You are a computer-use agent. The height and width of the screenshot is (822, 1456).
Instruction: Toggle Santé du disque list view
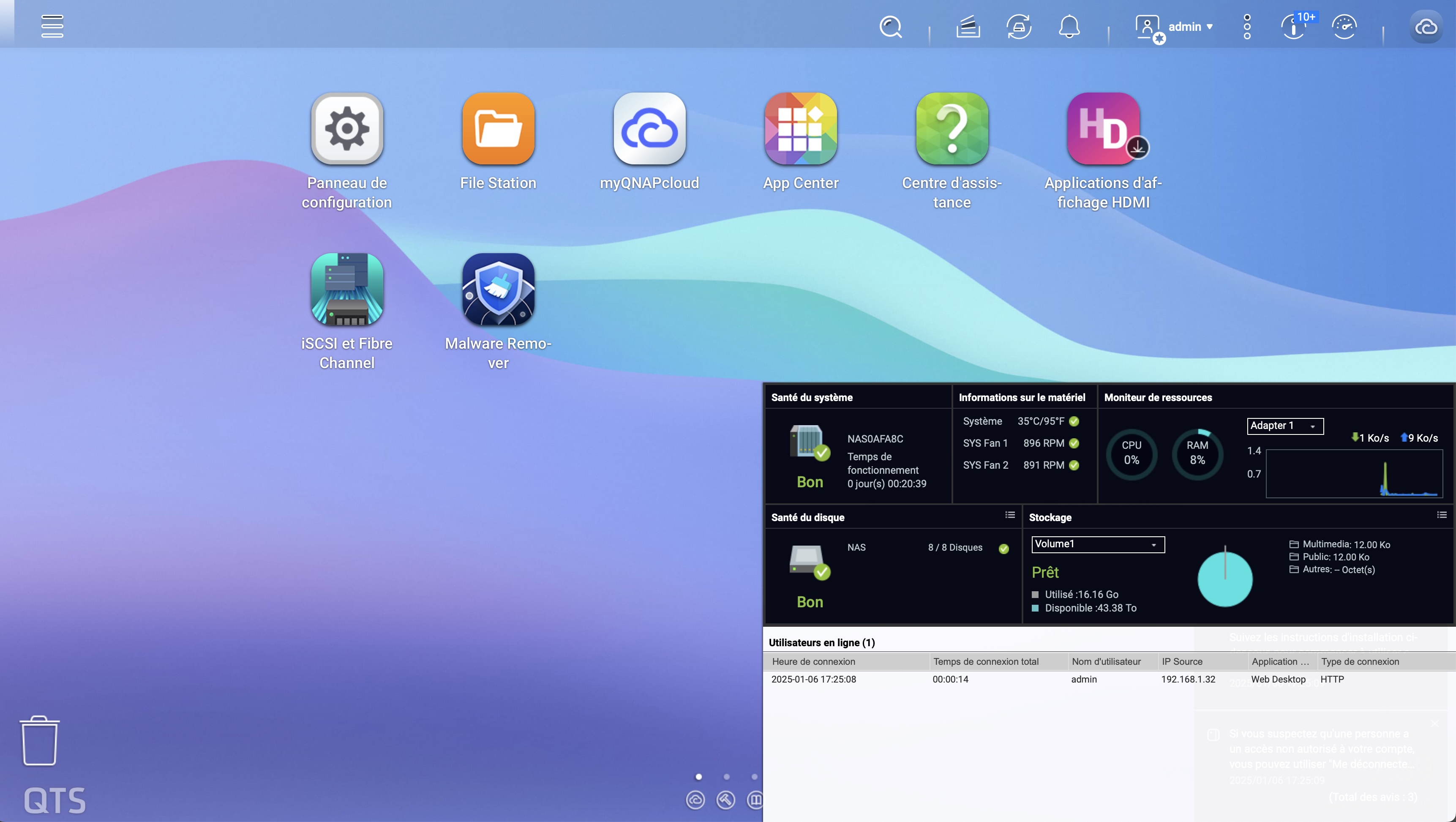pyautogui.click(x=1009, y=515)
